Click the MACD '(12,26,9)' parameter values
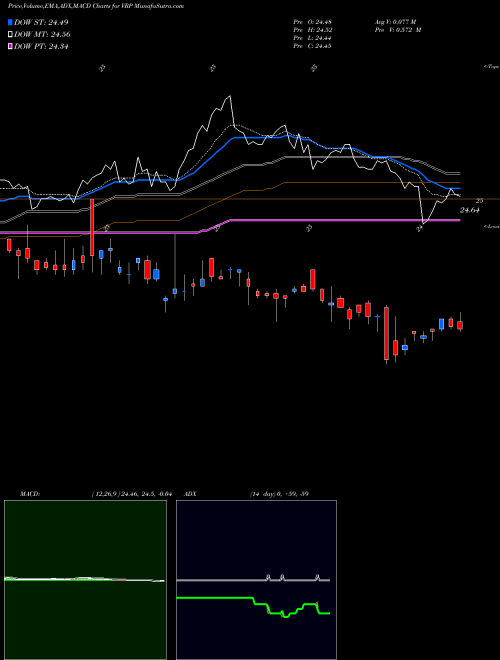Image resolution: width=500 pixels, height=660 pixels. tap(131, 494)
